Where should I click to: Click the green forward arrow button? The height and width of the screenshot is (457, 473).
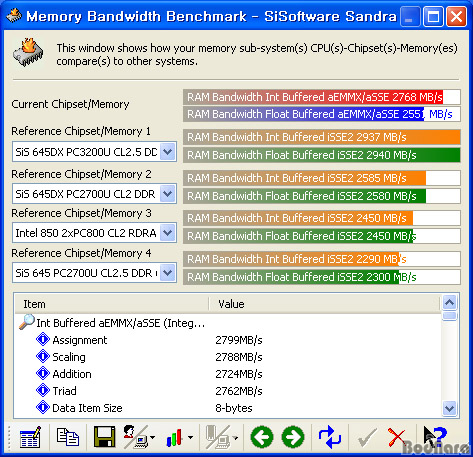click(293, 437)
